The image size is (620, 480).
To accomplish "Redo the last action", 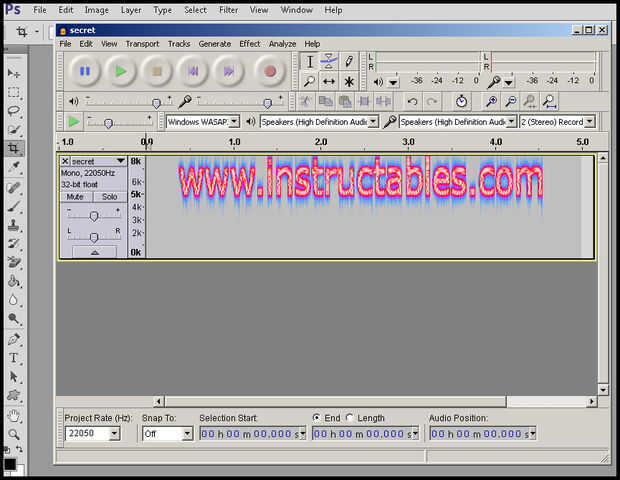I will coord(432,102).
